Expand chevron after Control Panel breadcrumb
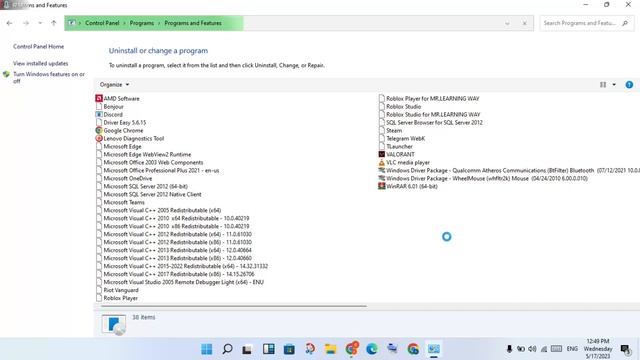The width and height of the screenshot is (640, 360). tap(124, 23)
